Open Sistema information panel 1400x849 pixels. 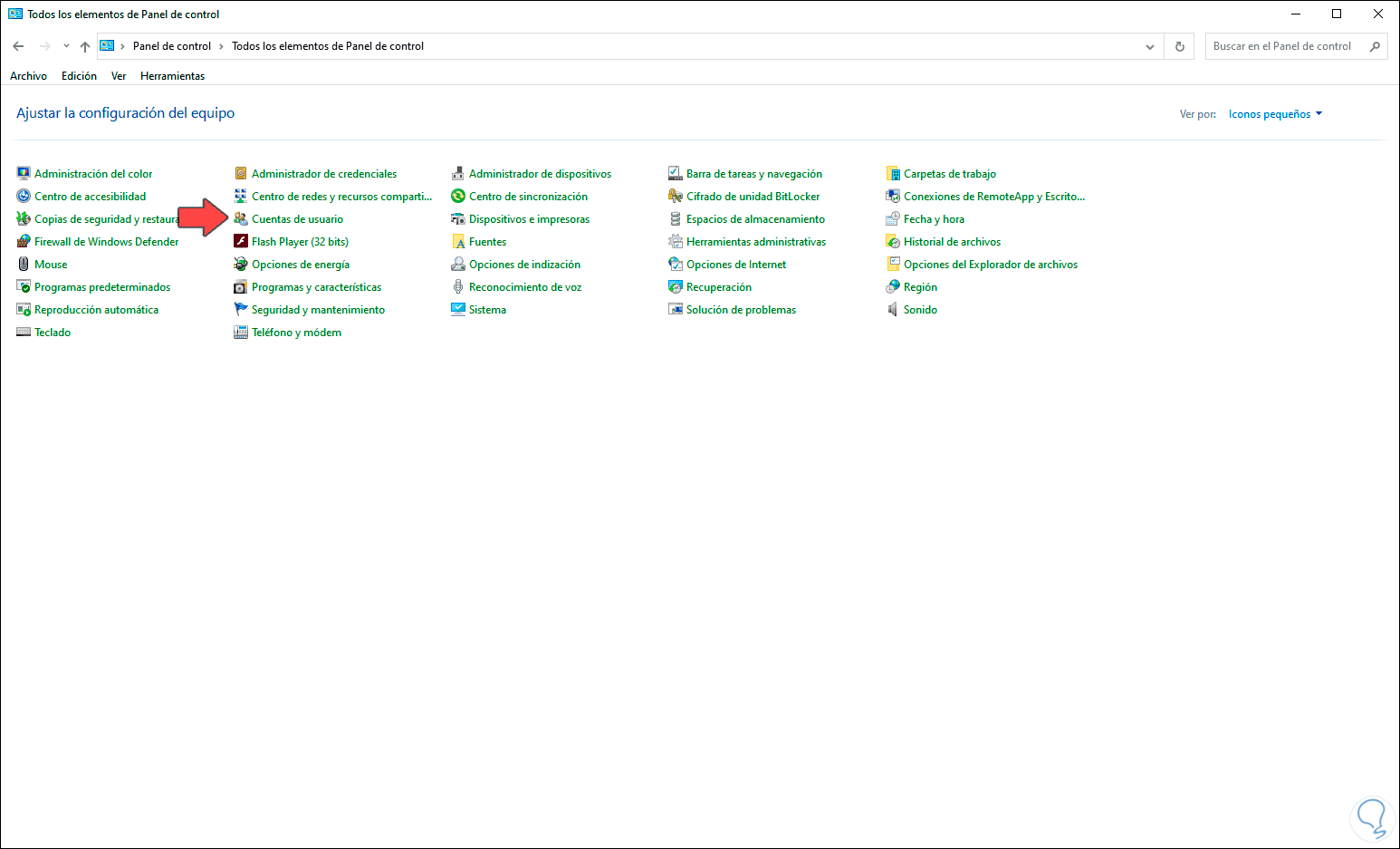pos(486,309)
